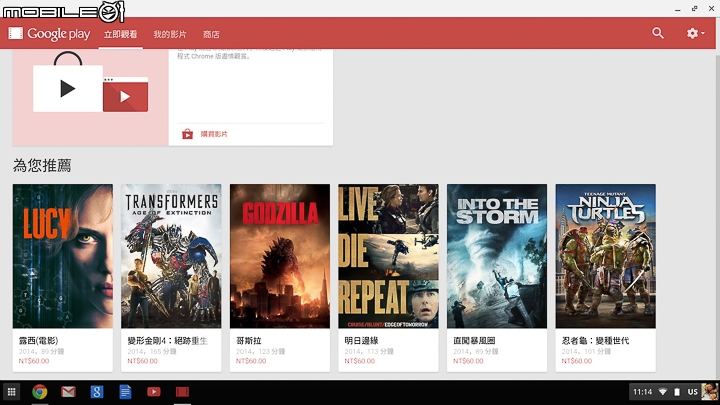Viewport: 720px width, 405px height.
Task: Open YouTube from the shelf
Action: (153, 392)
